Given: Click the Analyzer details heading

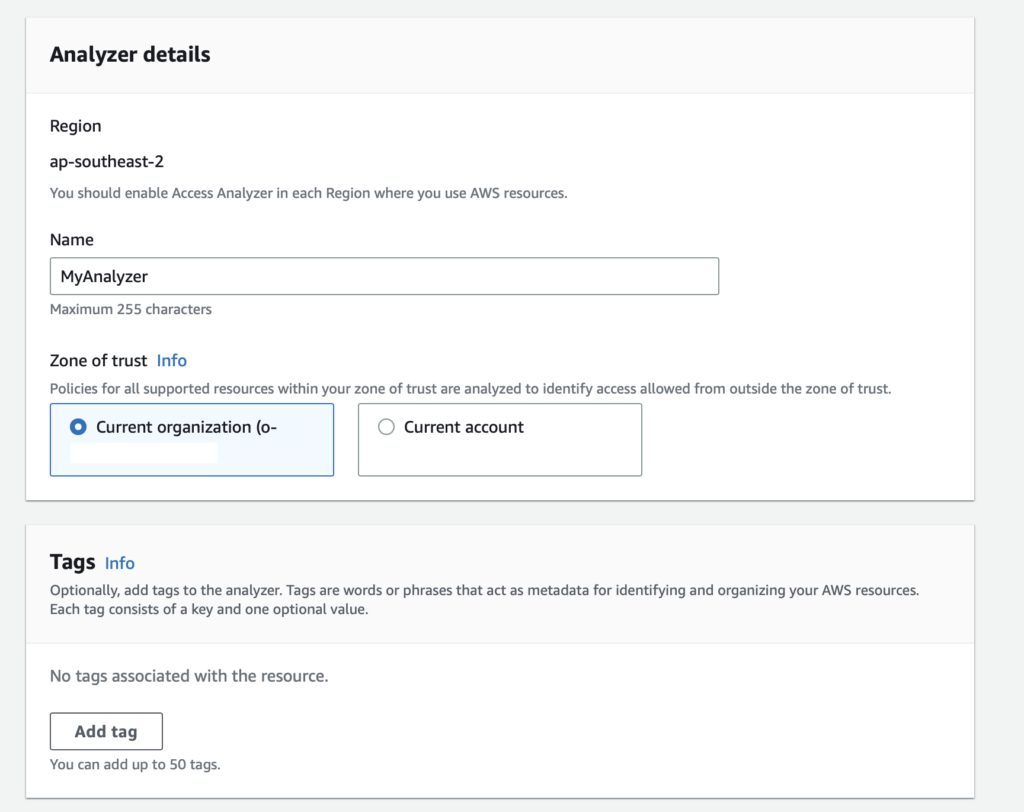Looking at the screenshot, I should [130, 54].
